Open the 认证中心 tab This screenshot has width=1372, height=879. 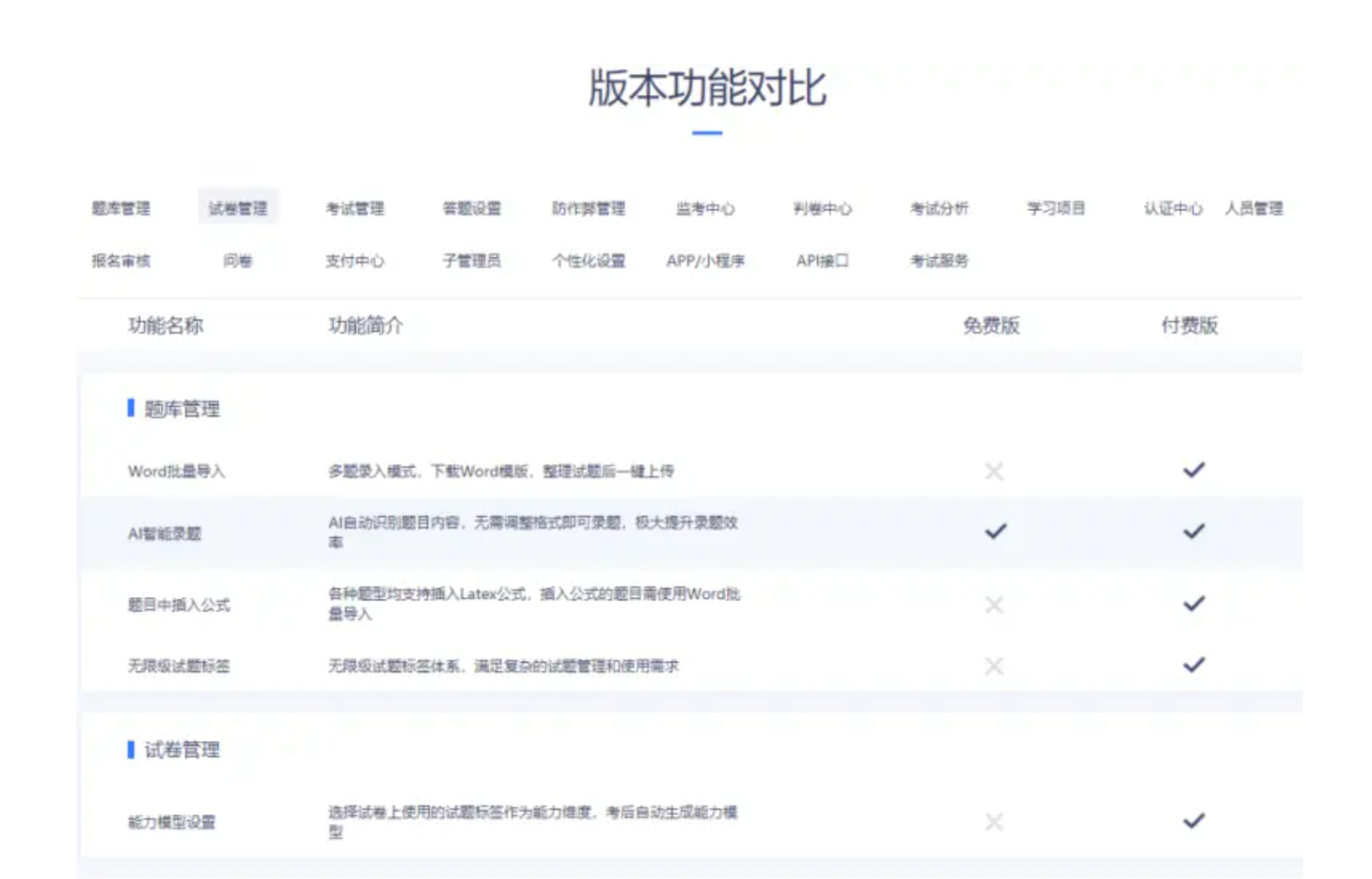pyautogui.click(x=1173, y=209)
